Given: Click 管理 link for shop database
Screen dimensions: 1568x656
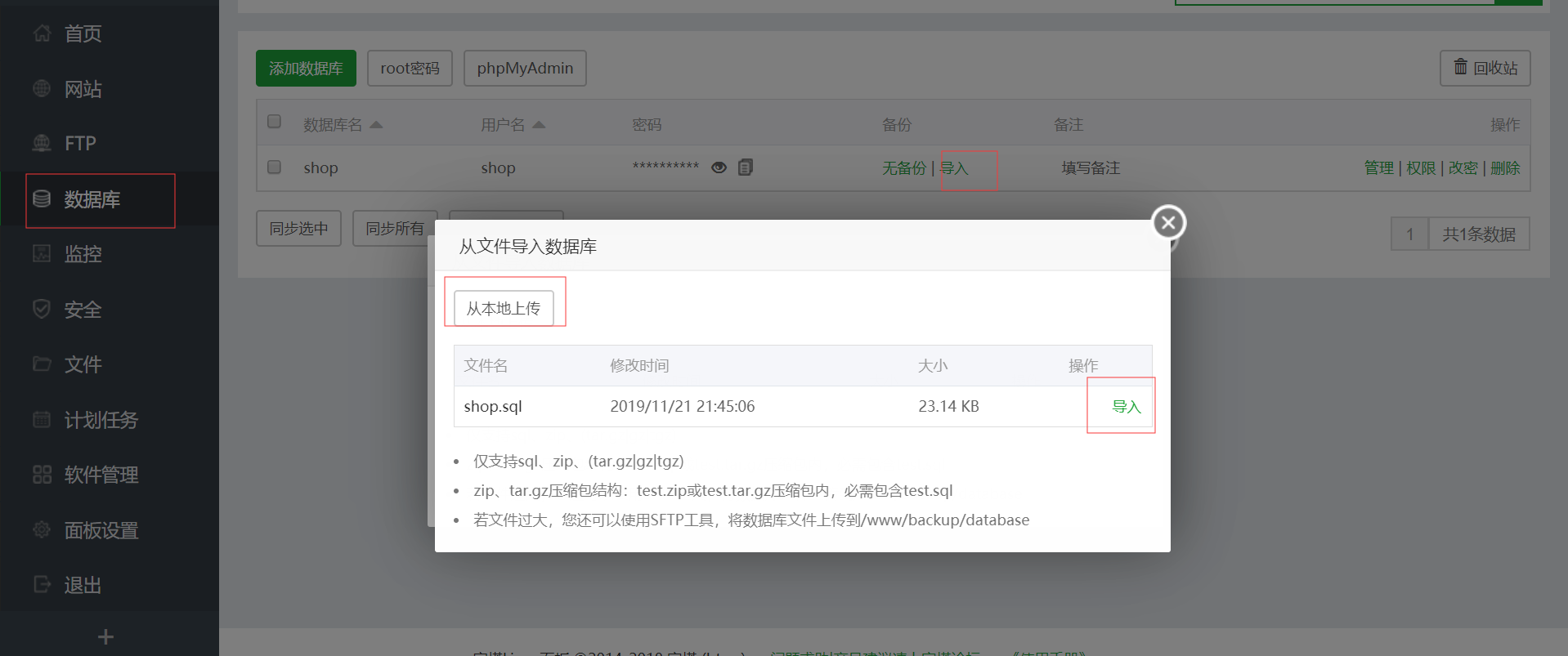Looking at the screenshot, I should pyautogui.click(x=1379, y=167).
